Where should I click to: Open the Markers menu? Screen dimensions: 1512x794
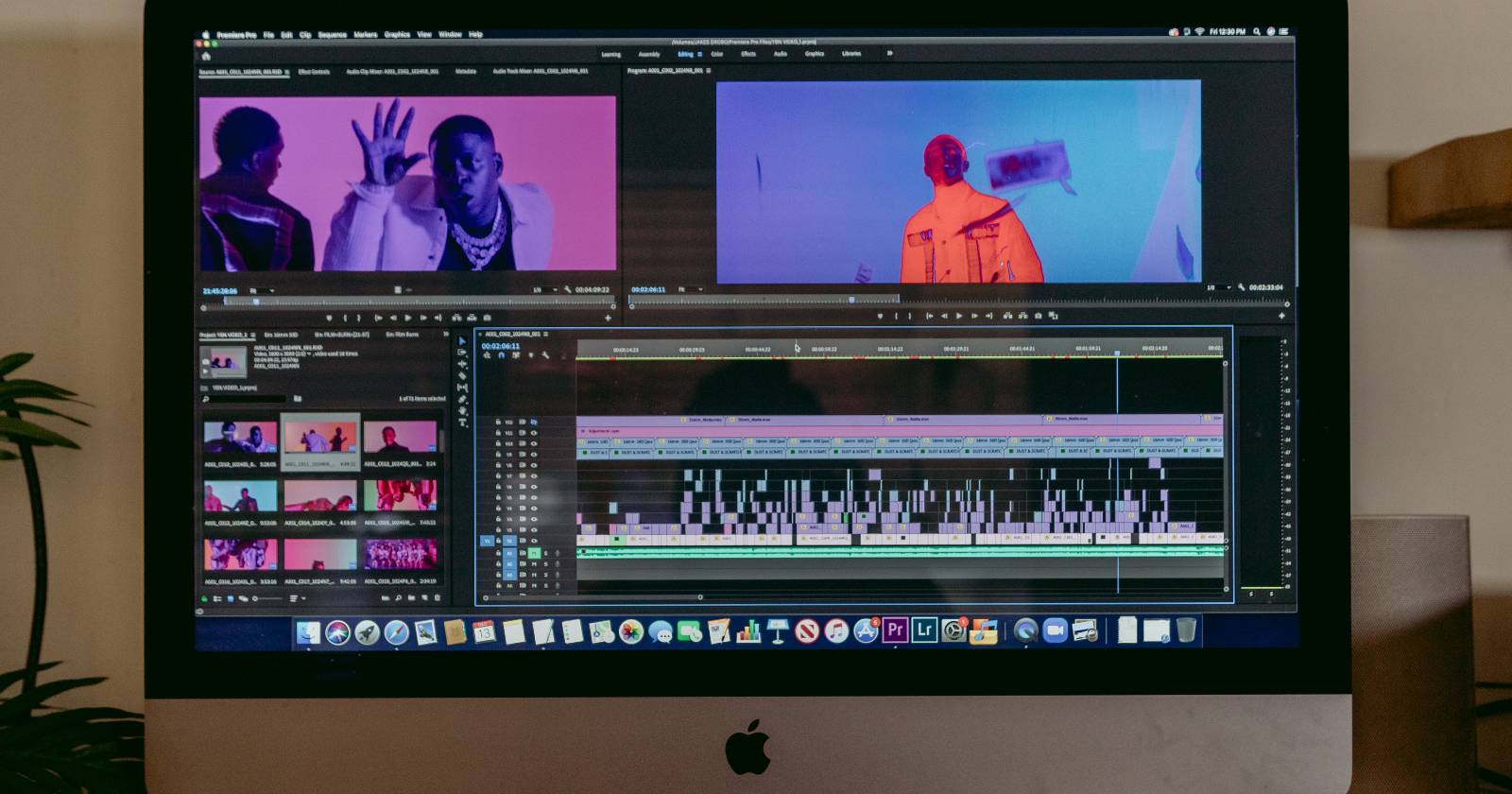point(365,35)
